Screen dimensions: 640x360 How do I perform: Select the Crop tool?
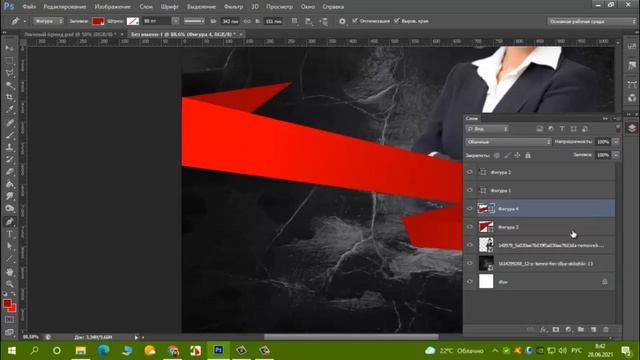tap(9, 98)
